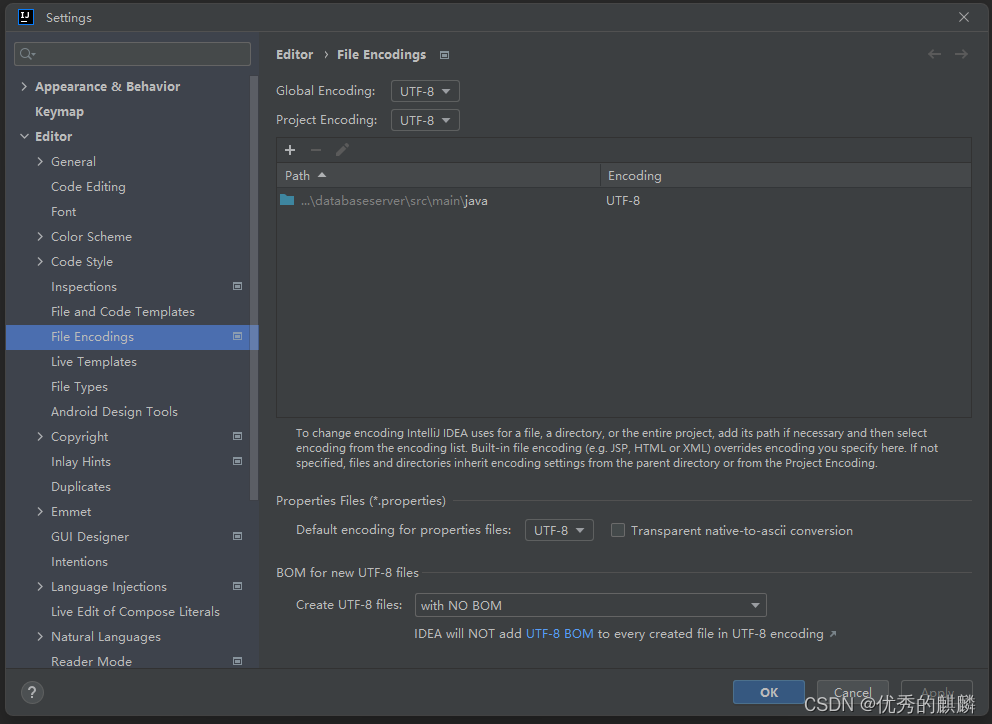
Task: Click the OK button
Action: pyautogui.click(x=769, y=692)
